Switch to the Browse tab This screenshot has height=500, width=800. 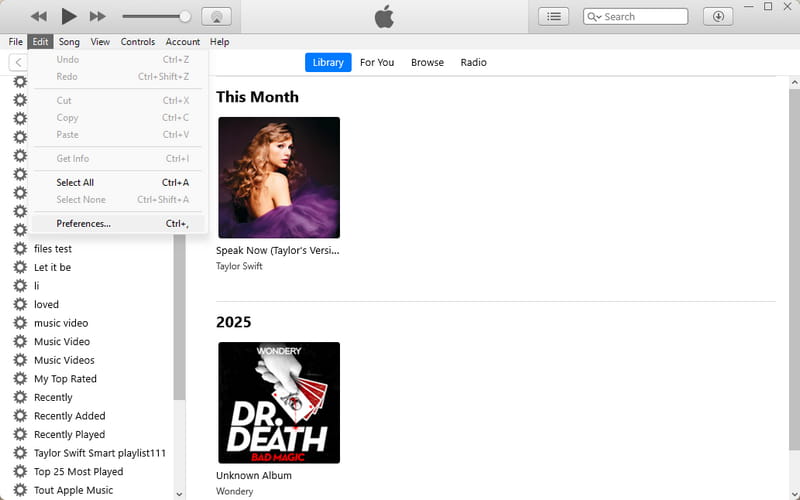click(x=428, y=62)
